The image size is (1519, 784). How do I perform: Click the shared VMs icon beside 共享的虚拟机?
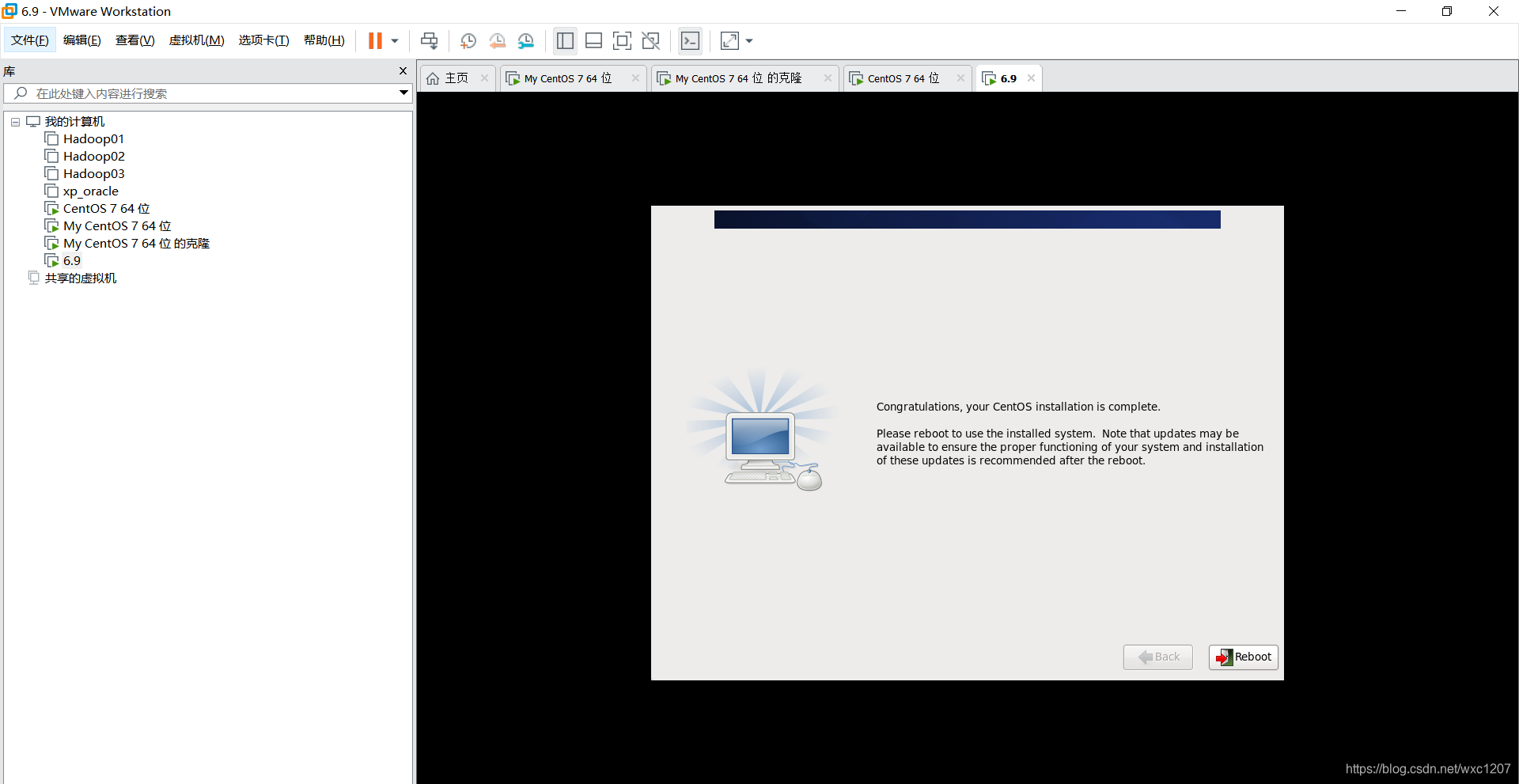[33, 278]
